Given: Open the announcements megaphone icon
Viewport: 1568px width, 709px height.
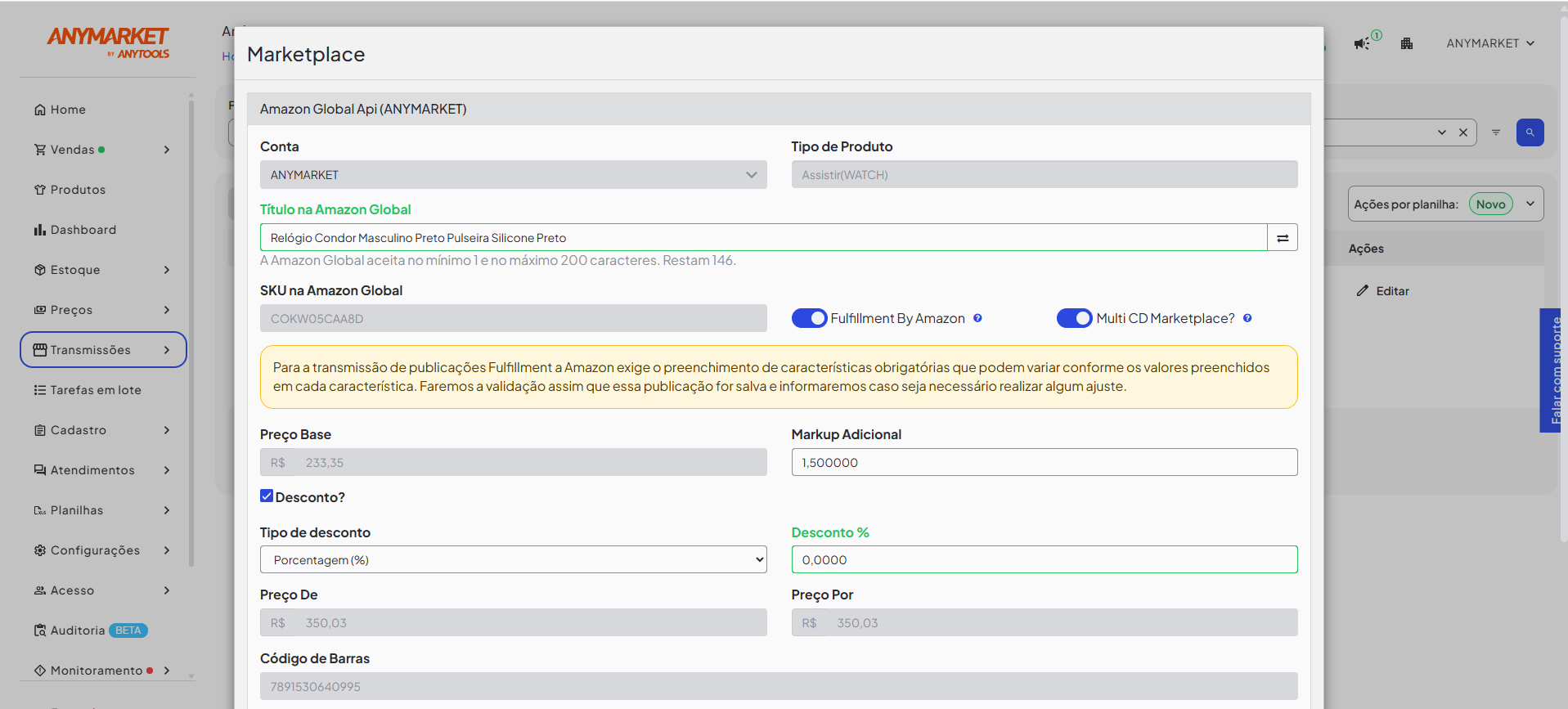Looking at the screenshot, I should coord(1362,43).
